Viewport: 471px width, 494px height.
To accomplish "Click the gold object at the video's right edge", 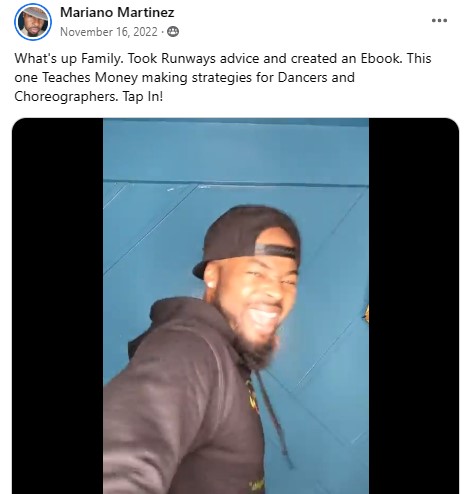I will 366,314.
